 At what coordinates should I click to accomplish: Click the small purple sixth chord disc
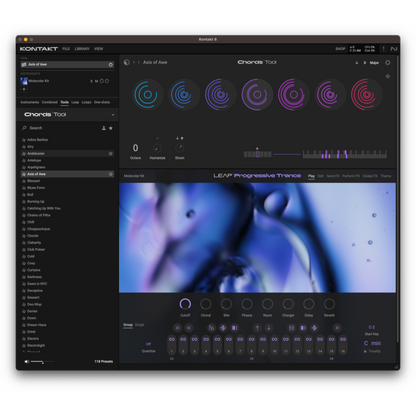tap(330, 95)
